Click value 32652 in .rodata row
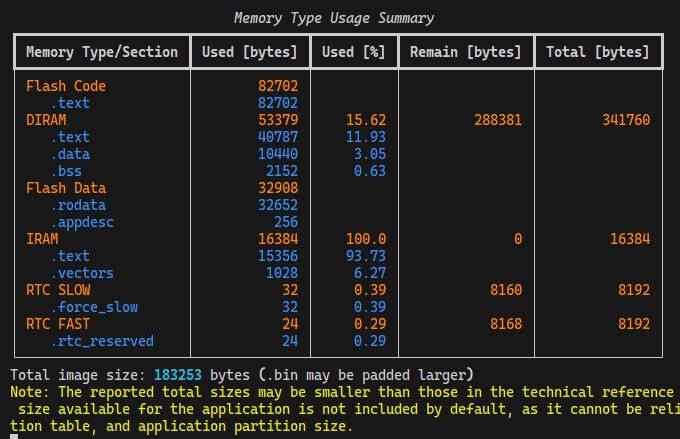 (x=278, y=205)
